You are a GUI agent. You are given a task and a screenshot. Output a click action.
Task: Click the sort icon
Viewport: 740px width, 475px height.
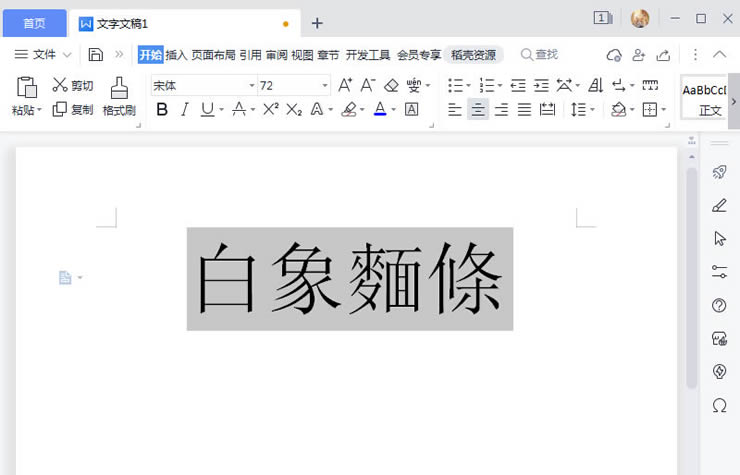[x=596, y=85]
